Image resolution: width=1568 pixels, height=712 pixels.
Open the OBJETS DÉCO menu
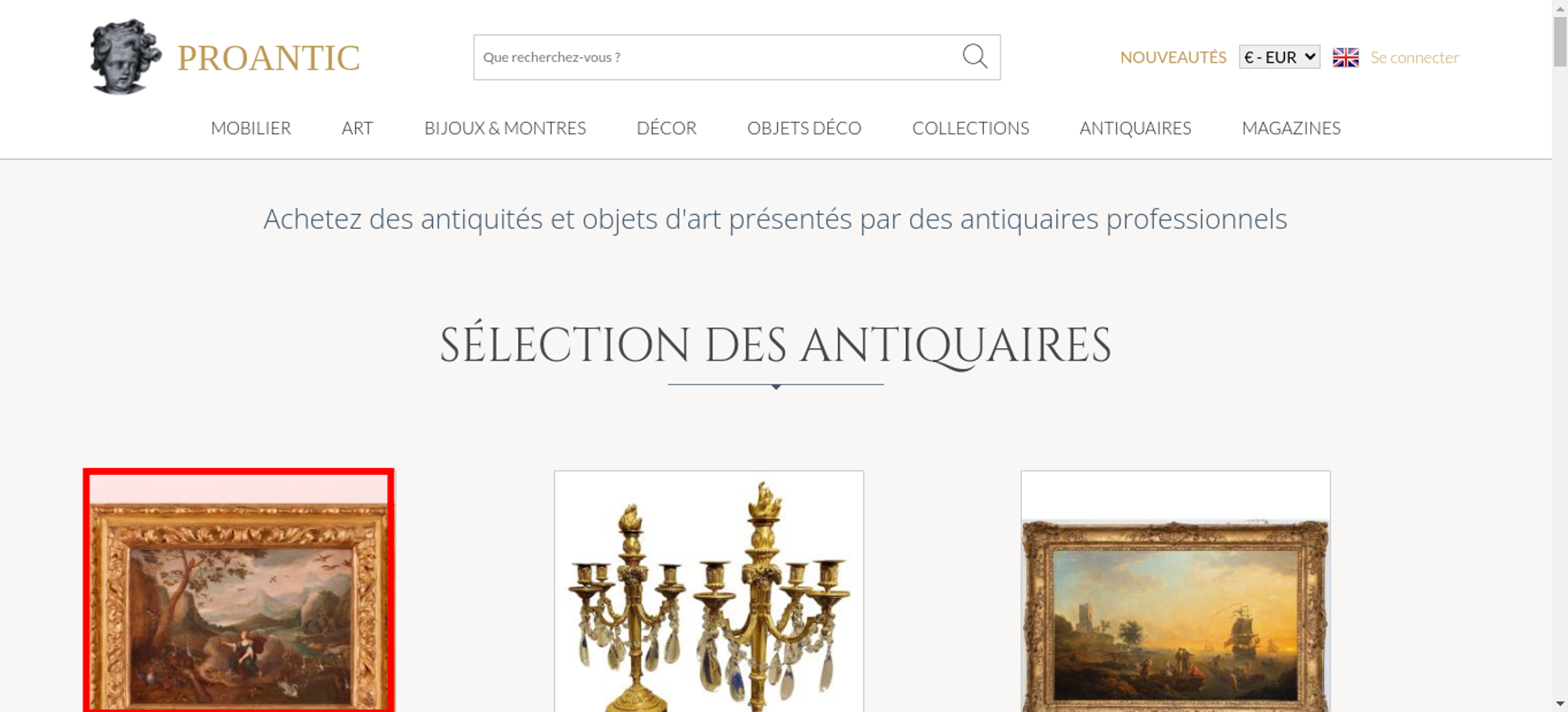(x=804, y=128)
